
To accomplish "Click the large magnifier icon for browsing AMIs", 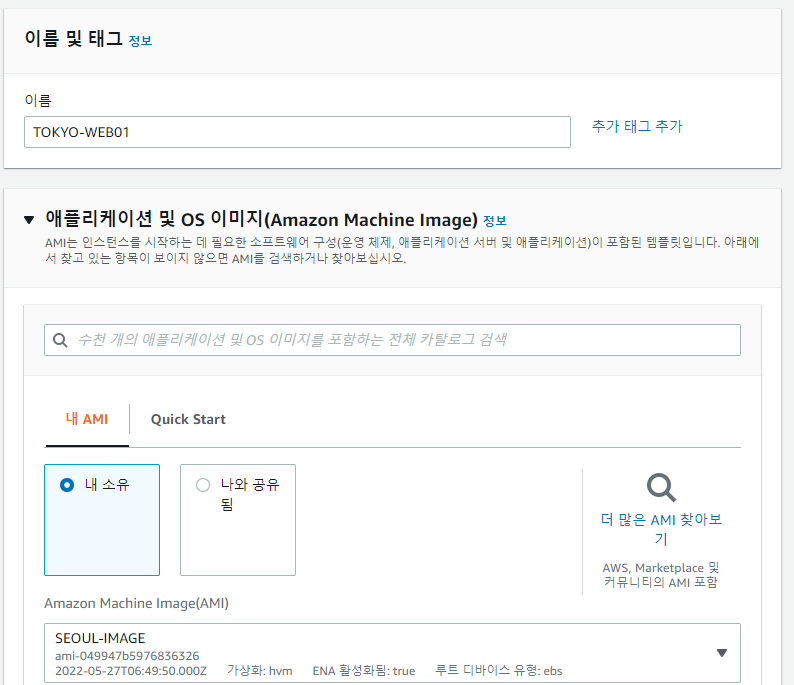I will pyautogui.click(x=661, y=488).
